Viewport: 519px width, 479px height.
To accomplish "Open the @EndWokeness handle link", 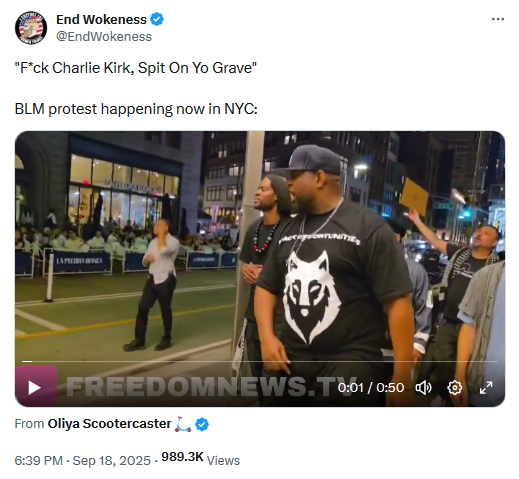I will pyautogui.click(x=104, y=36).
